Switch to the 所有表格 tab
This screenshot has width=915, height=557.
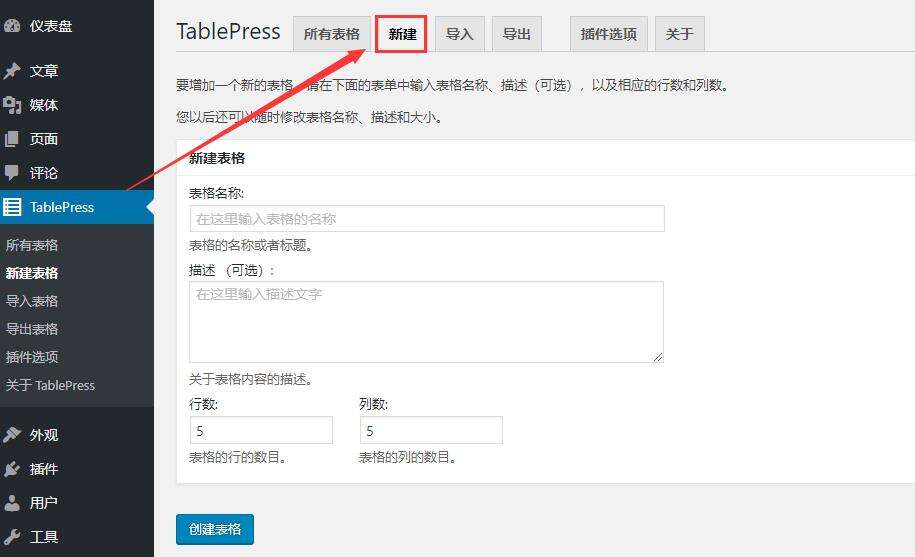tap(331, 34)
